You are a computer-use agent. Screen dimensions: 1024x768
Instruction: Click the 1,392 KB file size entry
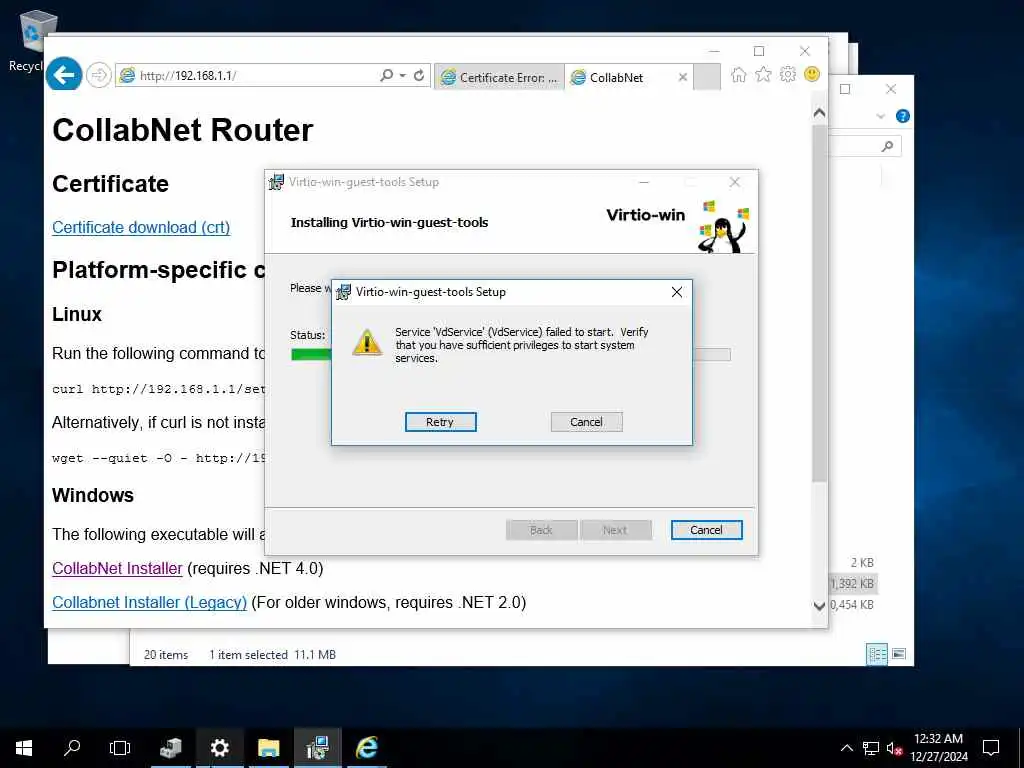(x=852, y=584)
